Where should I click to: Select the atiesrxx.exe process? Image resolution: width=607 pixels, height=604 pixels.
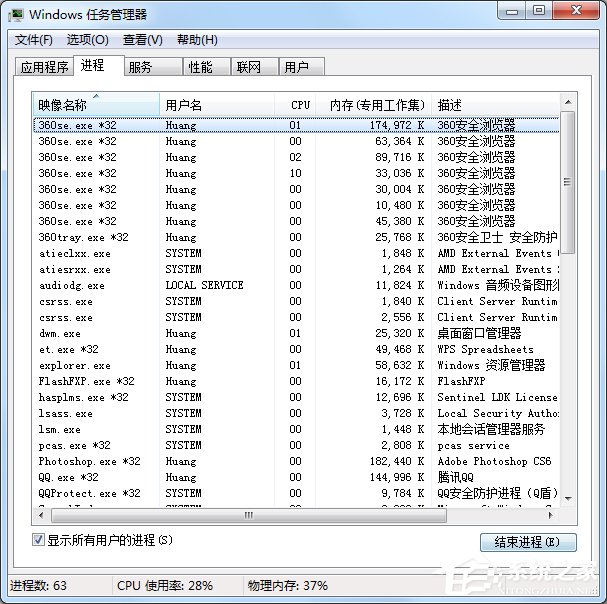(x=296, y=269)
